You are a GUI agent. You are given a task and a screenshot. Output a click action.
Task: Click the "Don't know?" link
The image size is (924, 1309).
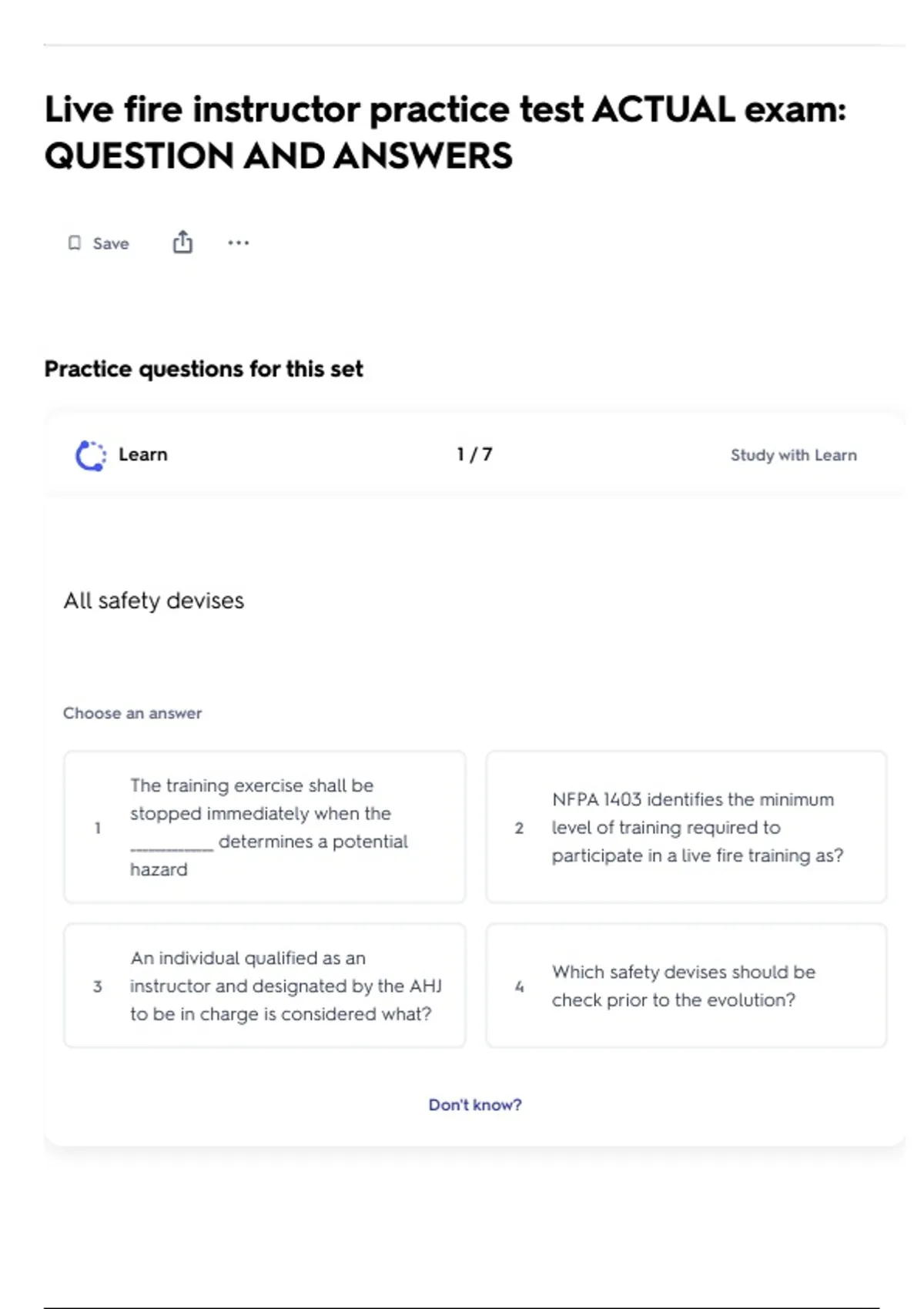point(475,1105)
